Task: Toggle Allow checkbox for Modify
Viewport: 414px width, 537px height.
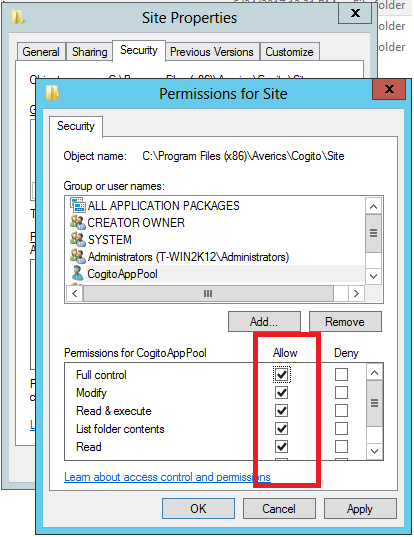Action: [281, 392]
